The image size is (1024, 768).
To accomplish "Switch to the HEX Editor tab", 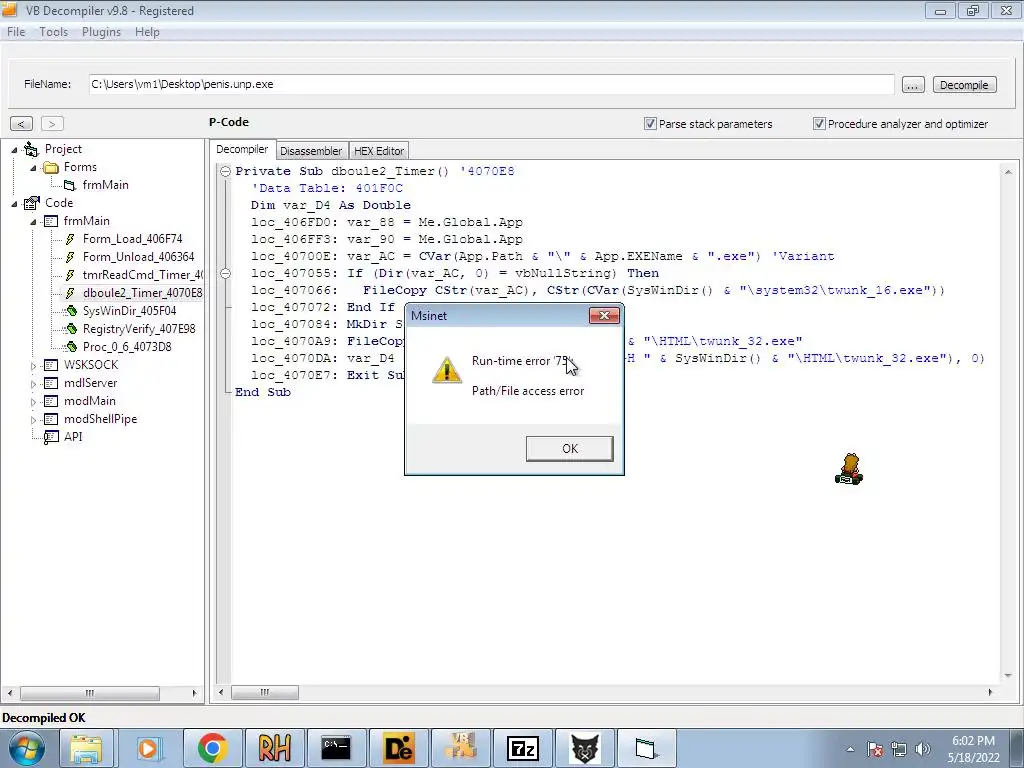I will [379, 151].
